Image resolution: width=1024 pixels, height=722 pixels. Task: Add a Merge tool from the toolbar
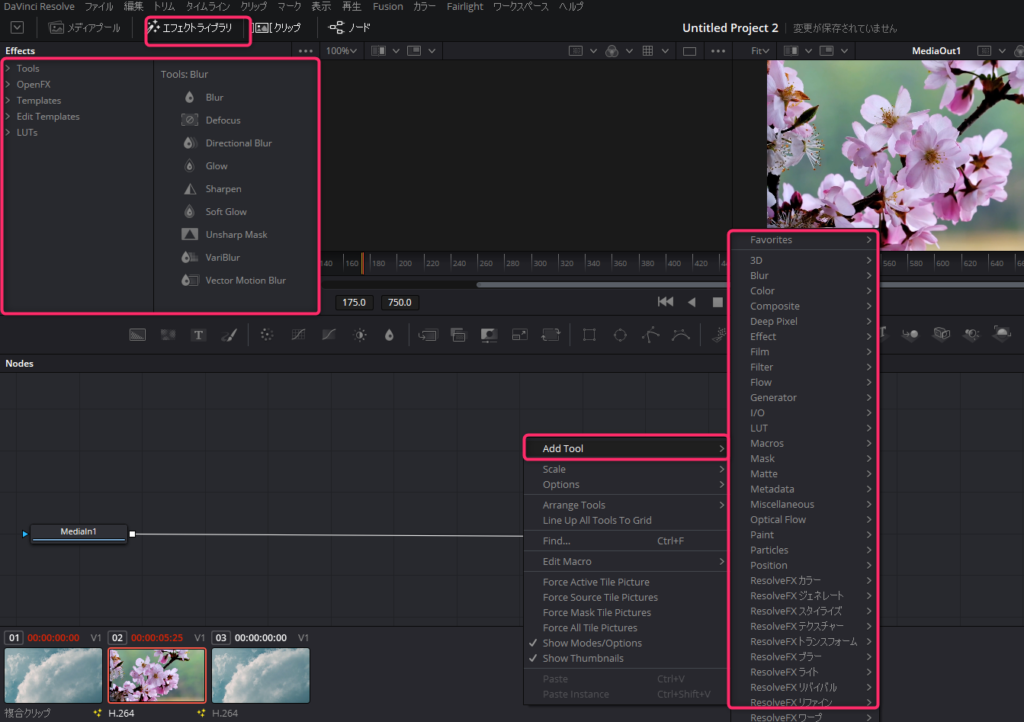(427, 335)
